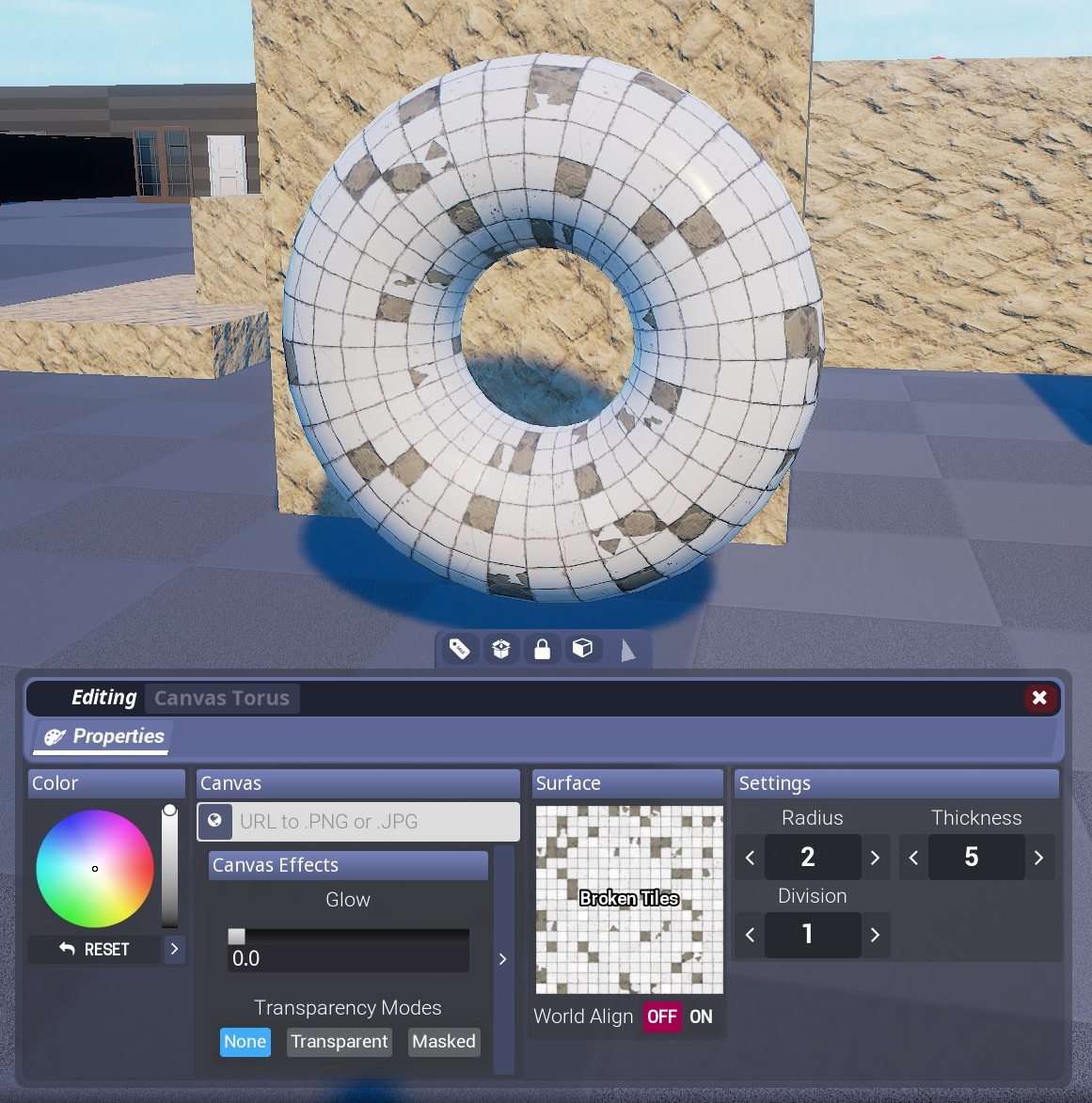Click the World Align label
Image resolution: width=1092 pixels, height=1103 pixels.
pos(583,1016)
